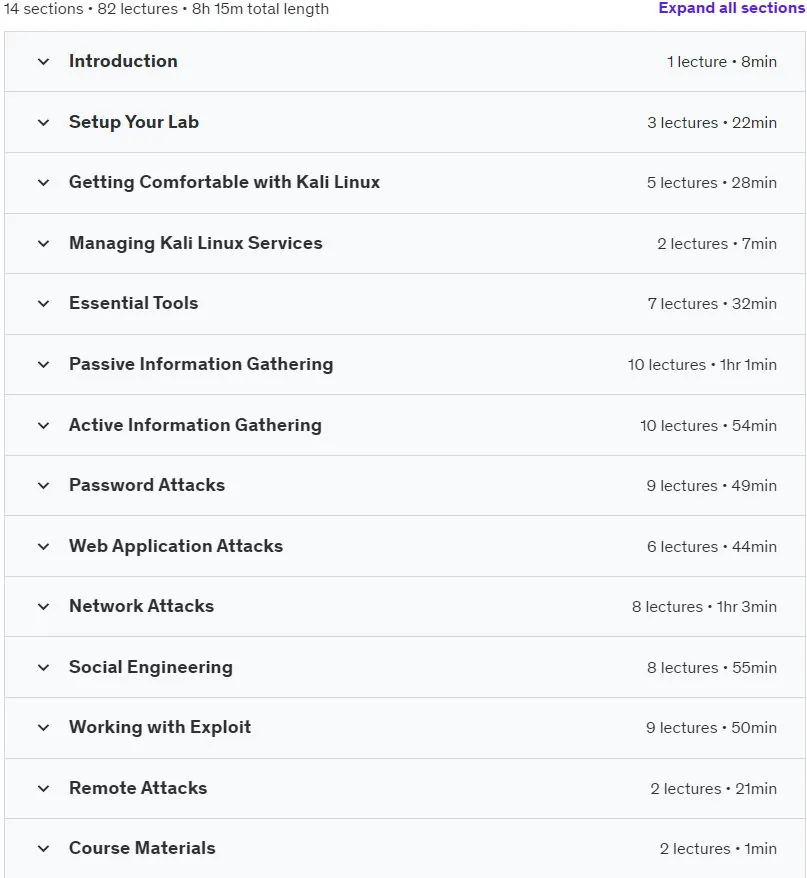Click the Active Information Gathering chevron icon

point(43,426)
